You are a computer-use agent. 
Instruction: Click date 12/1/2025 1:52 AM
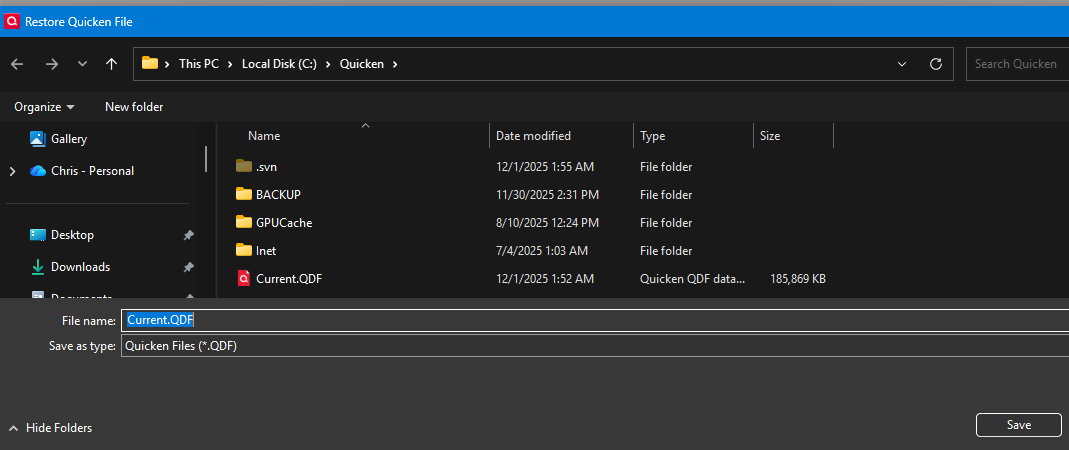click(x=545, y=278)
